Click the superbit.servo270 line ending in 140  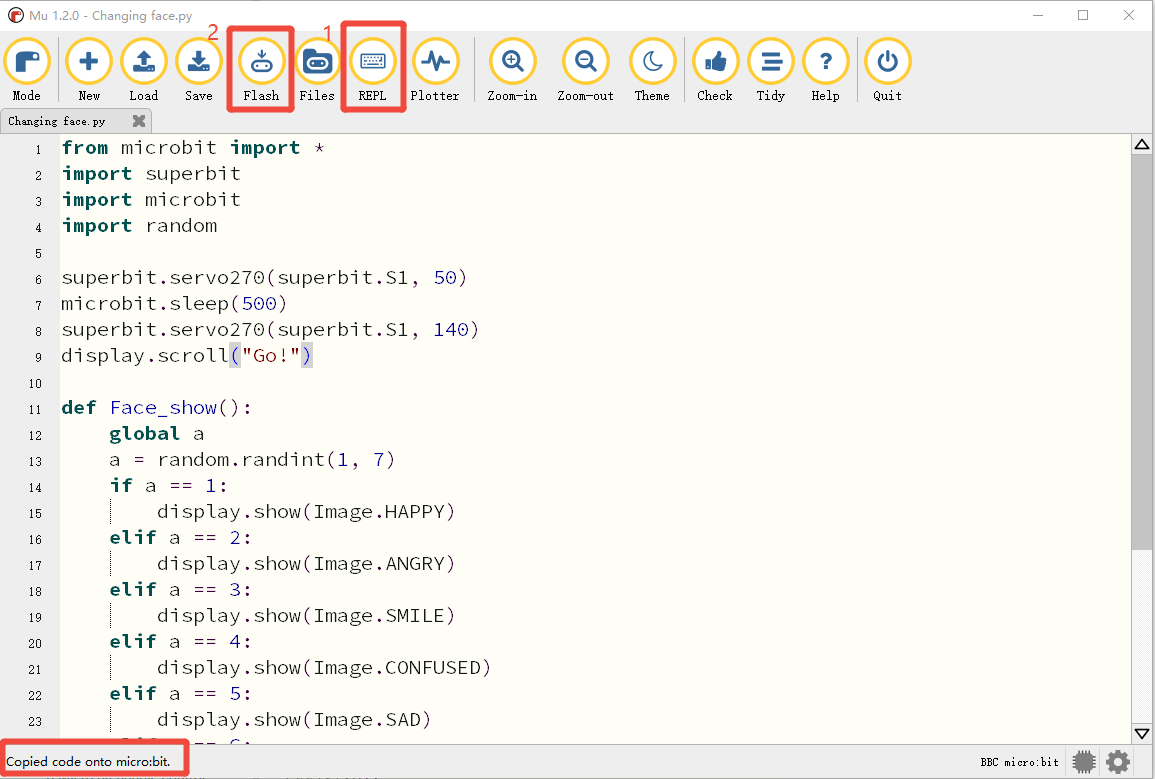(x=270, y=330)
